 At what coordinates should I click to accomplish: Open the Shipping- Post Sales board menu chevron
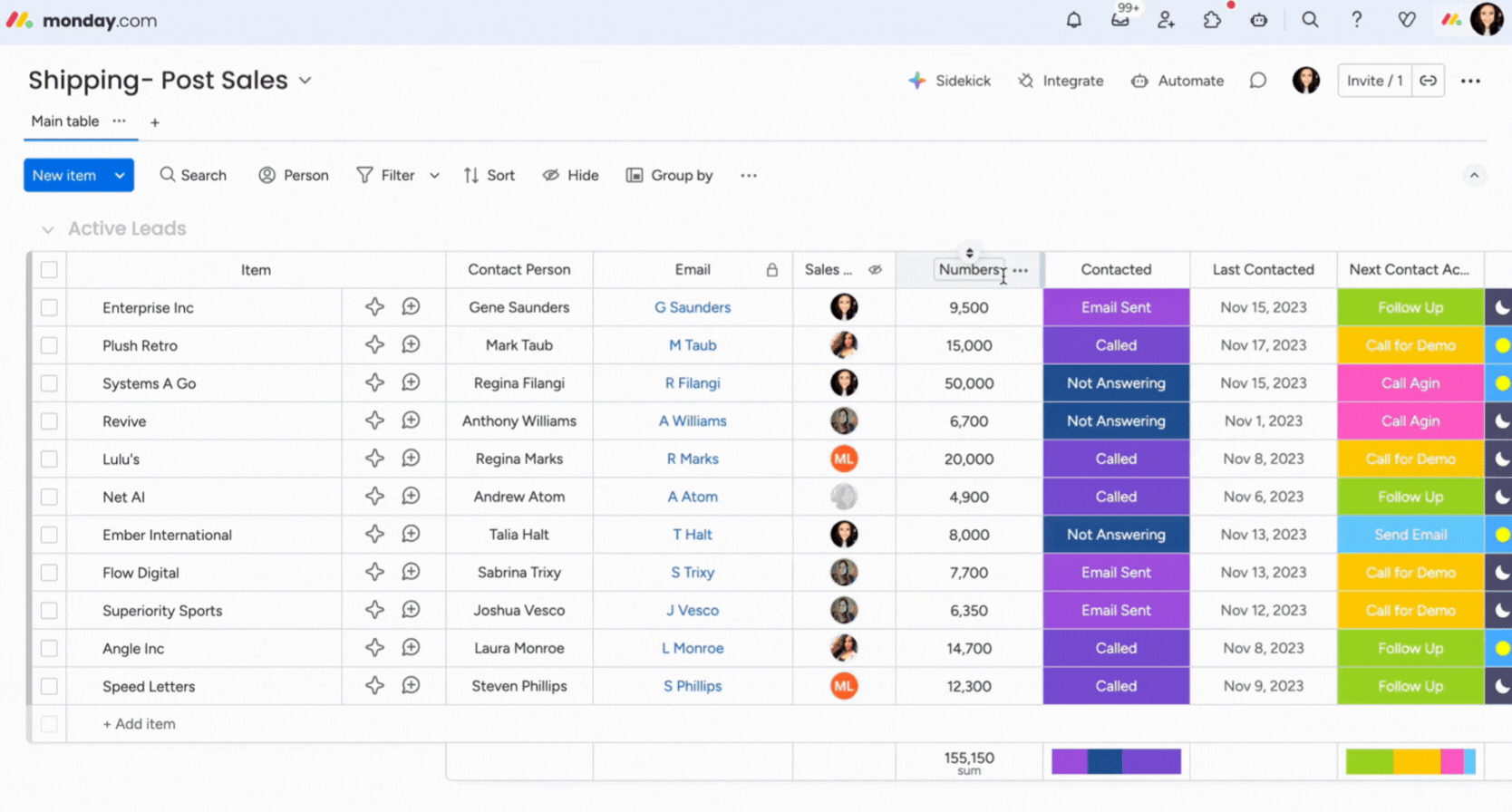point(305,81)
